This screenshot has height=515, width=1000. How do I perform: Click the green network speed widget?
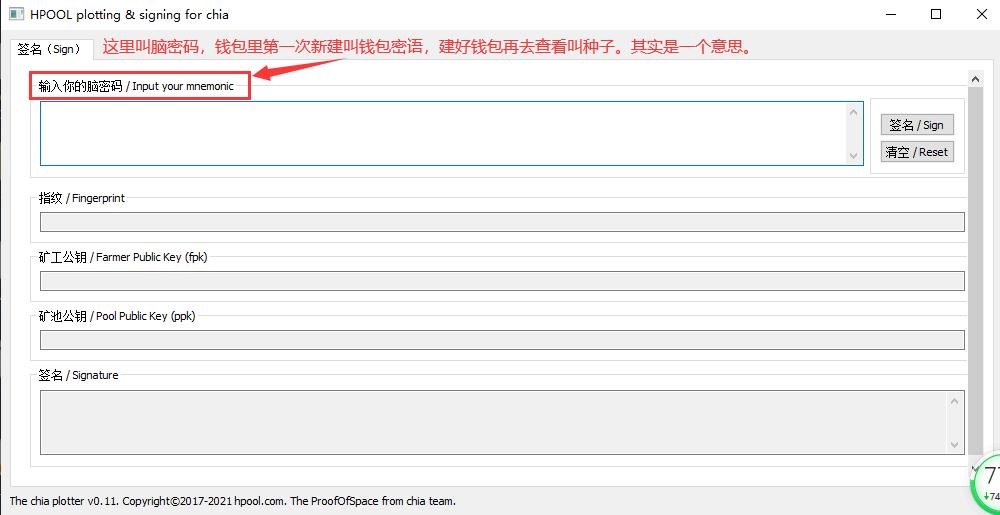coord(985,484)
